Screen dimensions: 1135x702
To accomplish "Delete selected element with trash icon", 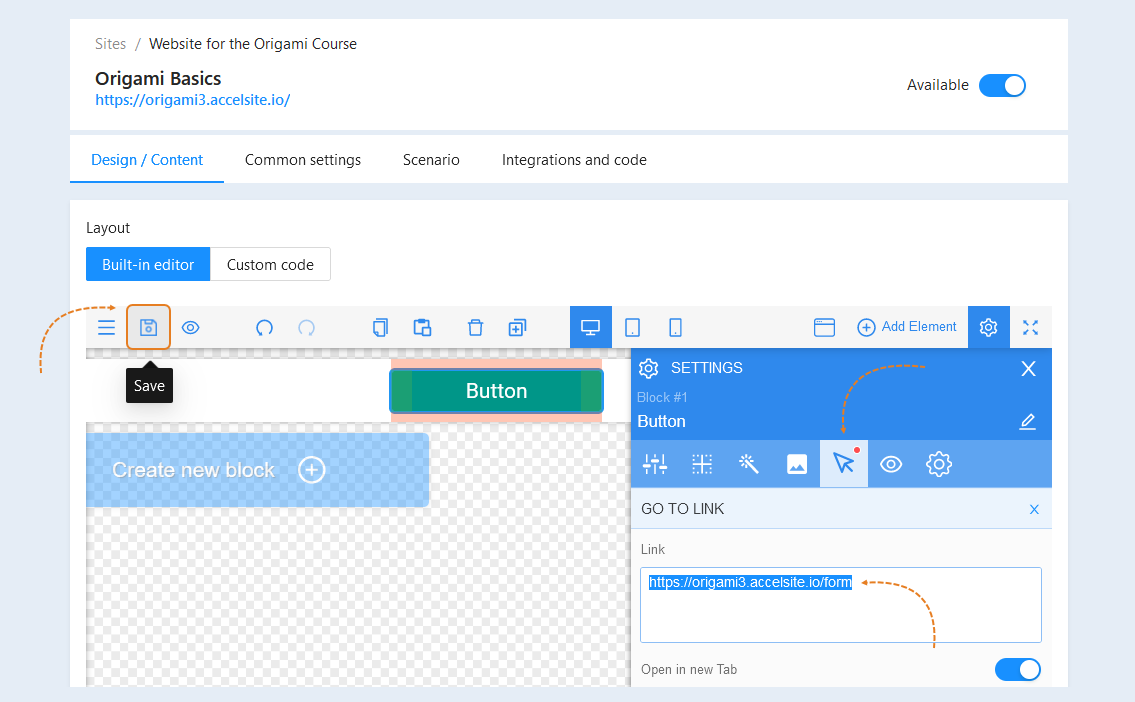I will (475, 328).
